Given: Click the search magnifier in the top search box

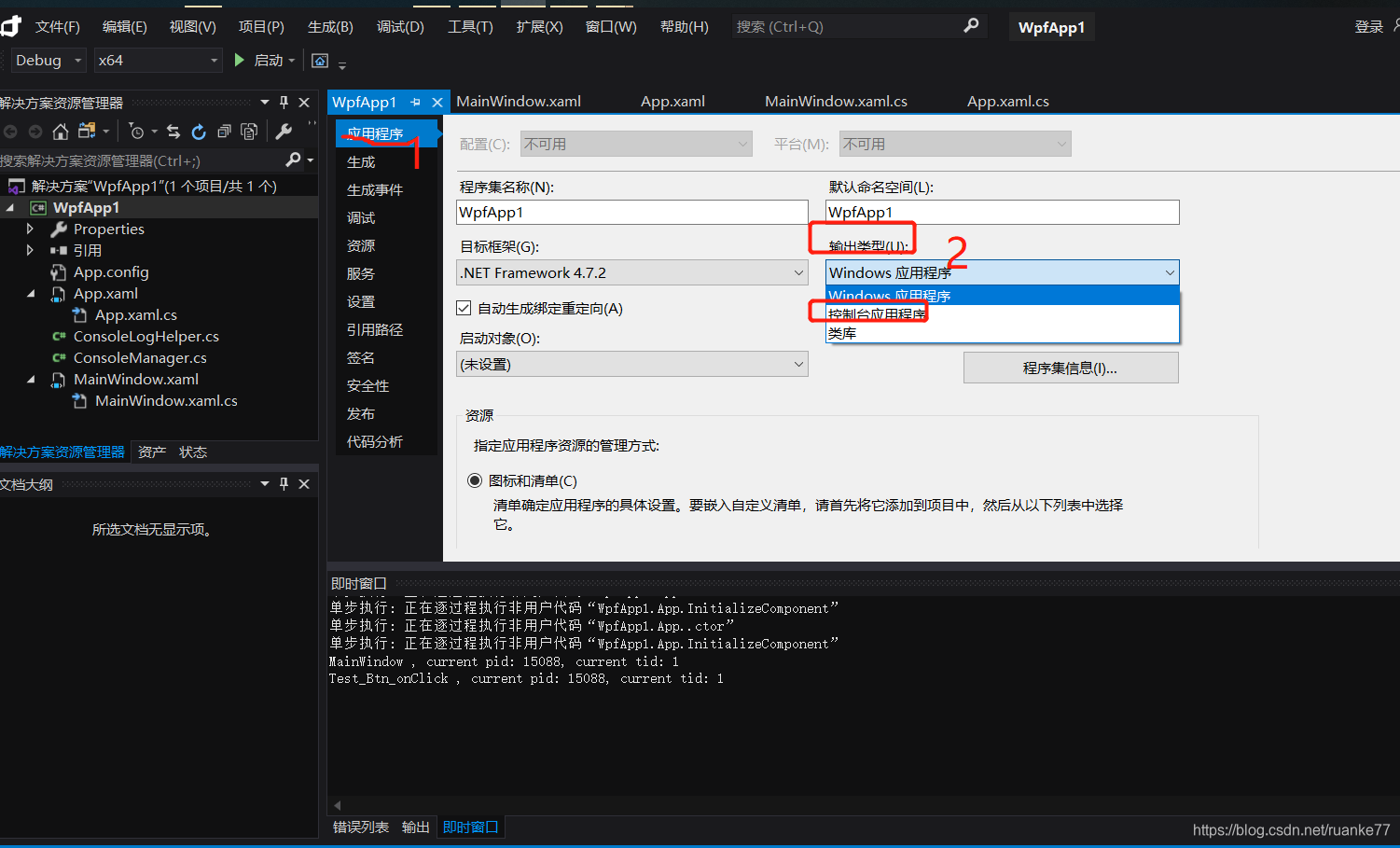Looking at the screenshot, I should pyautogui.click(x=970, y=26).
